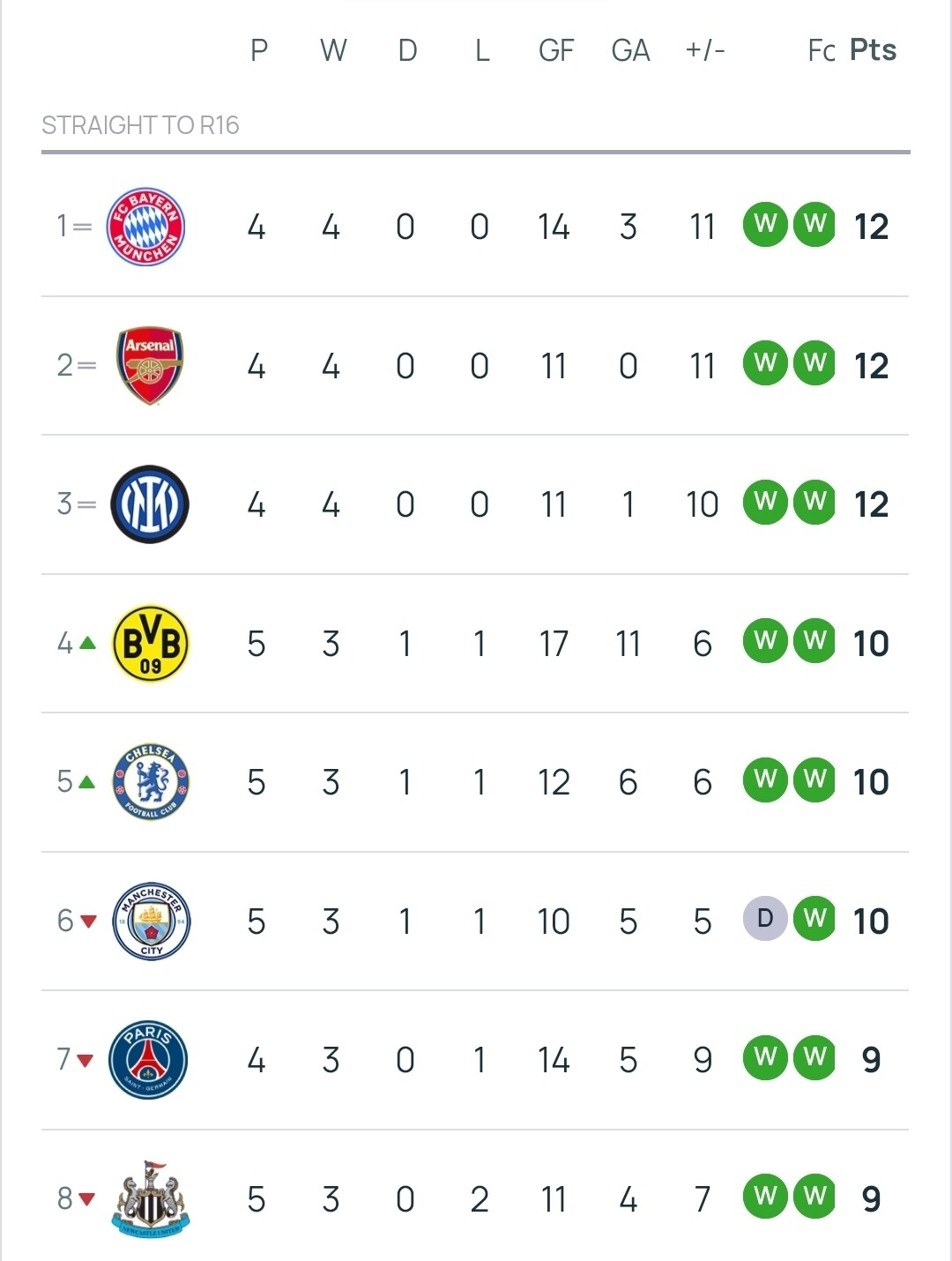The width and height of the screenshot is (952, 1261).
Task: Tap the Chelsea club crest
Action: (x=151, y=782)
